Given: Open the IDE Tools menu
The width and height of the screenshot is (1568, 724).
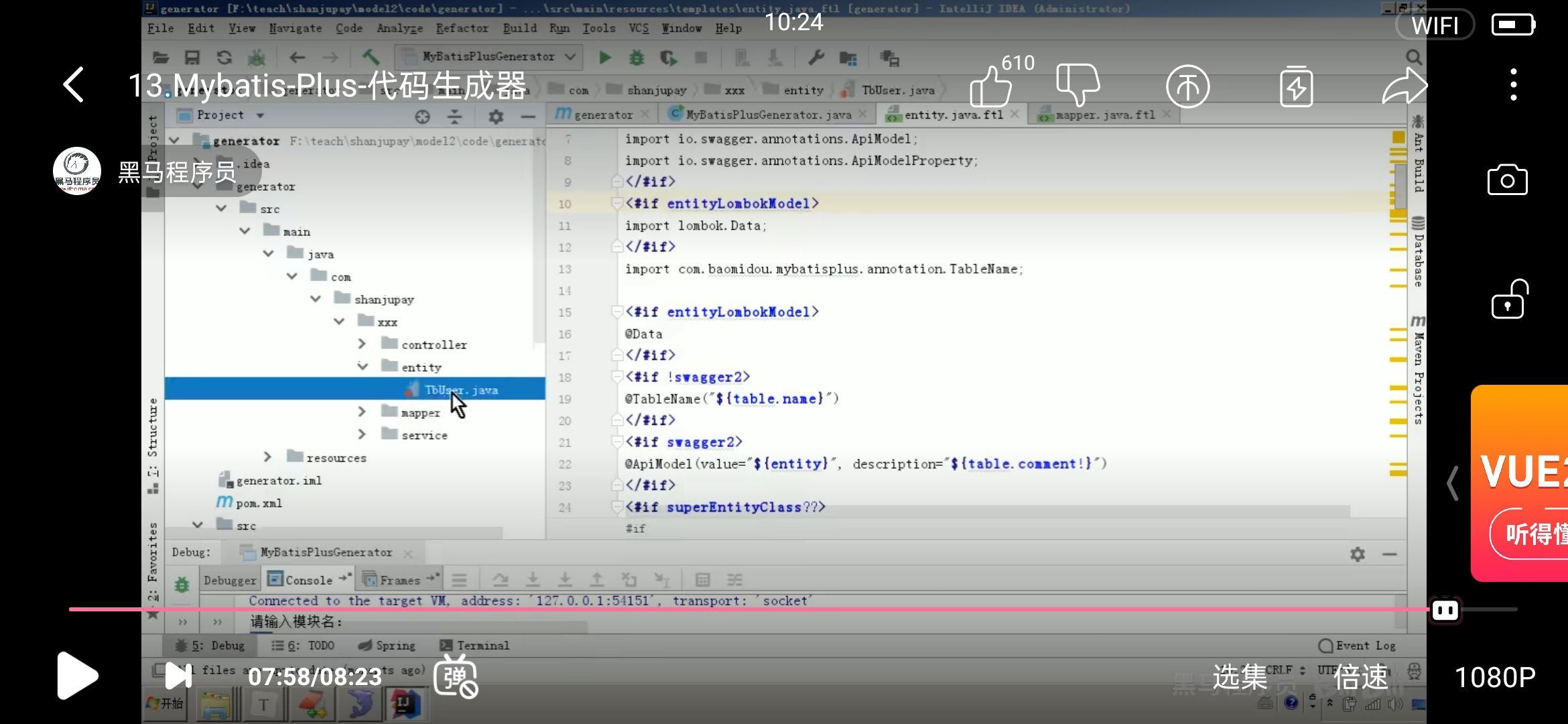Looking at the screenshot, I should coord(598,28).
